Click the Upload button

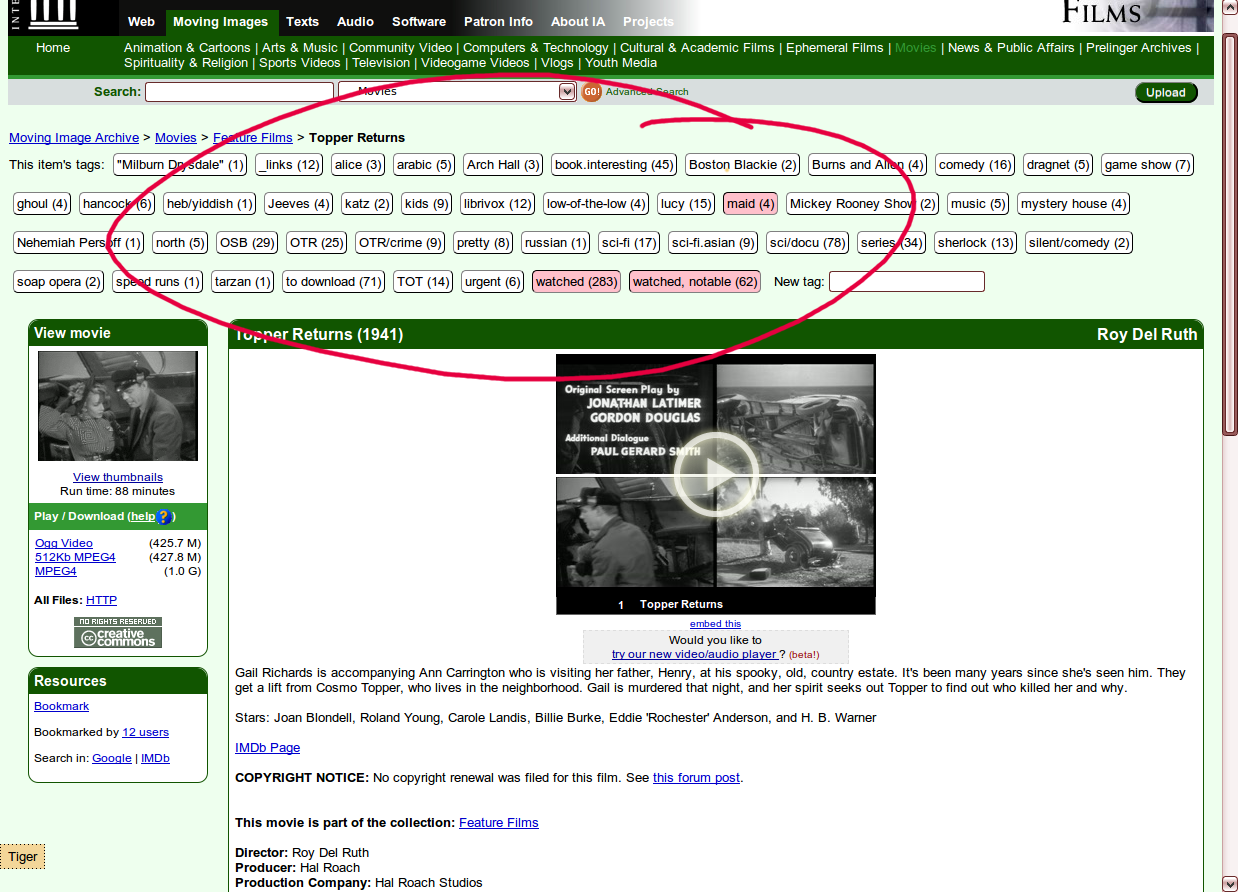[1166, 92]
